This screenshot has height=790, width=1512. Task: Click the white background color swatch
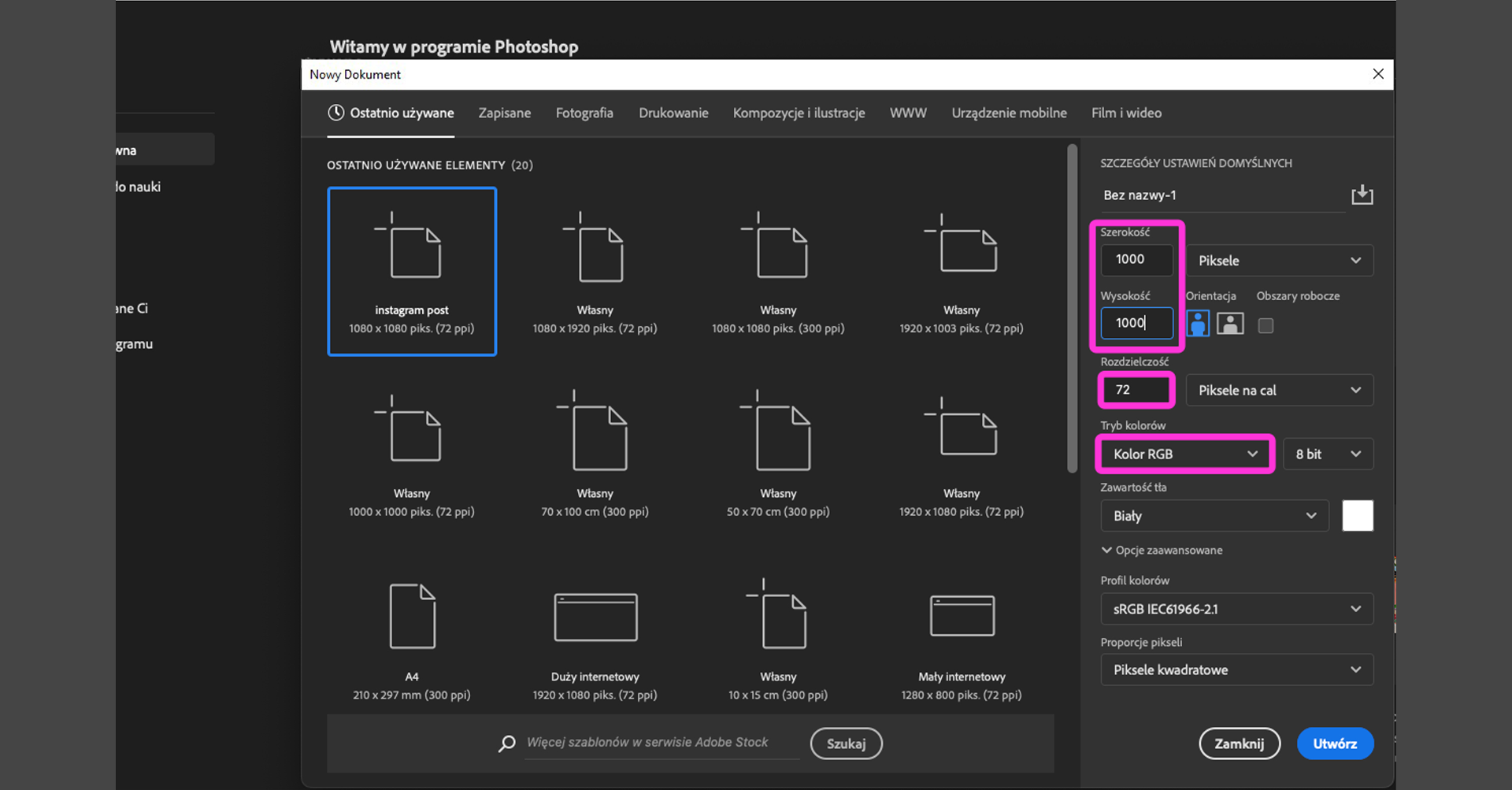pyautogui.click(x=1357, y=516)
